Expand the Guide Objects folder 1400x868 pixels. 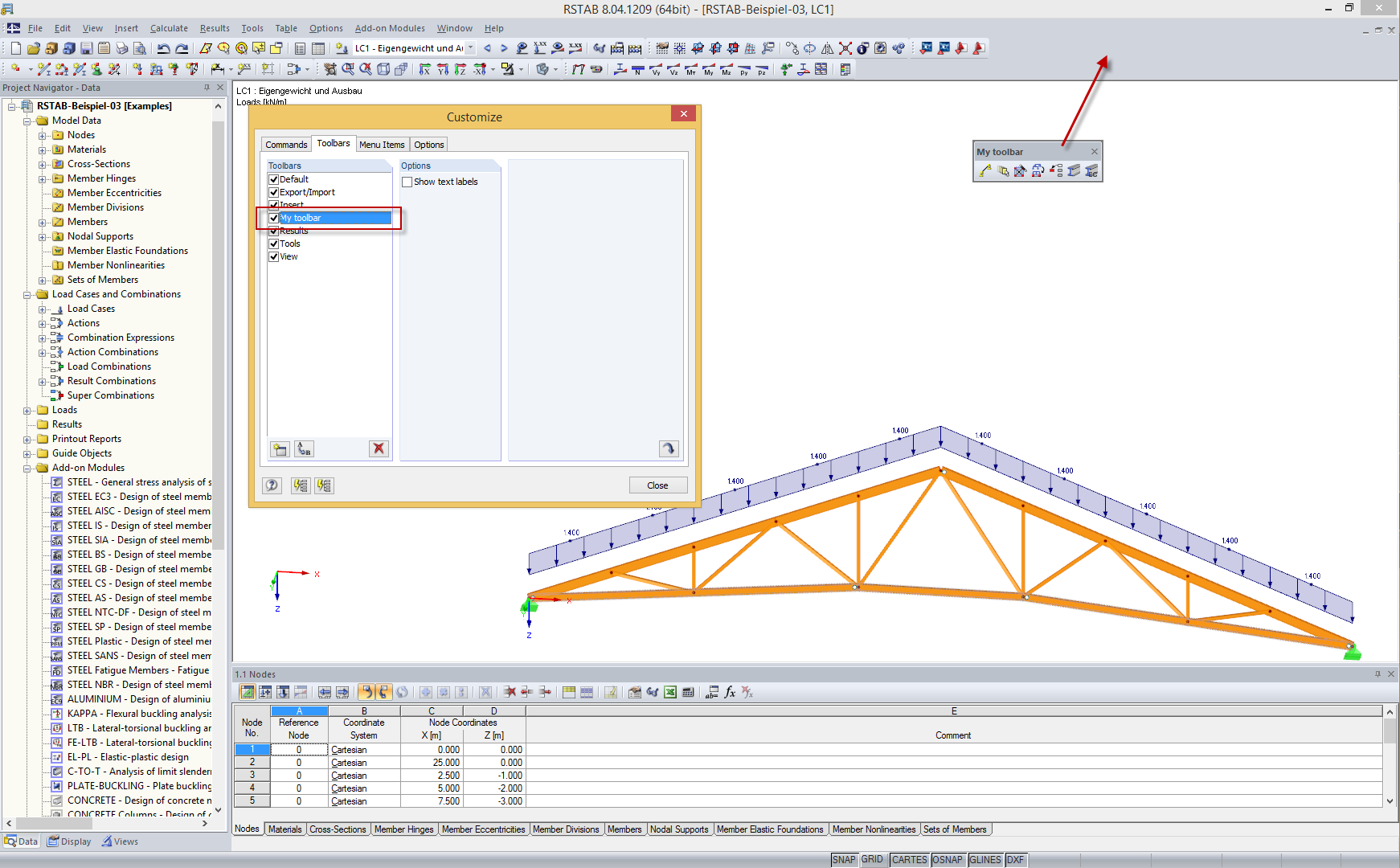coord(27,454)
